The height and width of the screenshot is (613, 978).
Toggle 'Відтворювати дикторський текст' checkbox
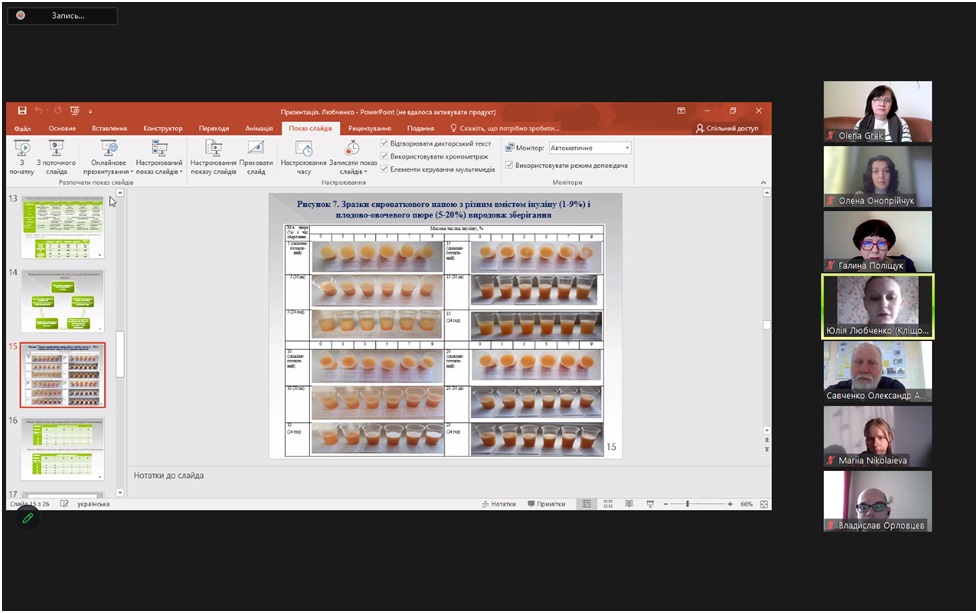(384, 143)
